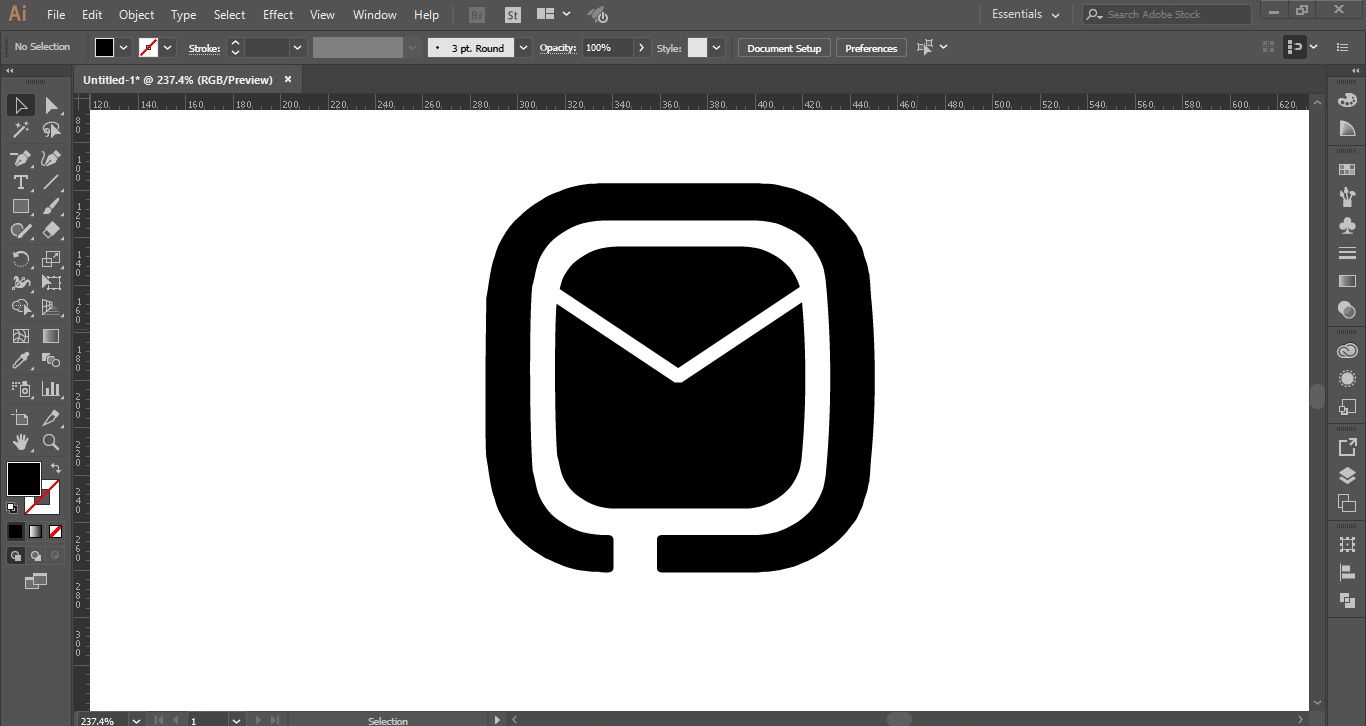Set paint type to Color
Viewport: 1366px width, 726px height.
16,532
